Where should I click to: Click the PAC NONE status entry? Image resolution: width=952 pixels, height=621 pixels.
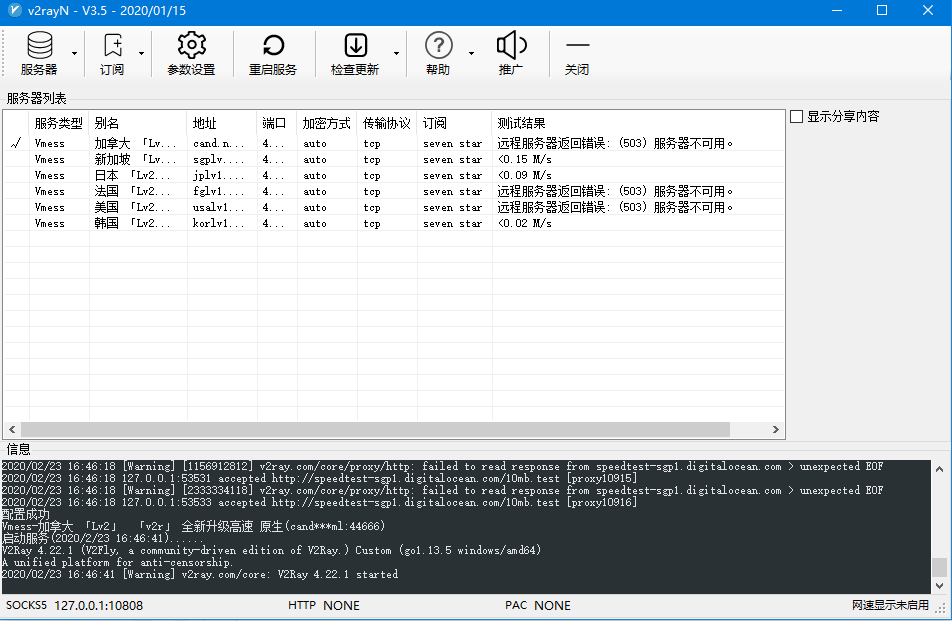pyautogui.click(x=538, y=605)
